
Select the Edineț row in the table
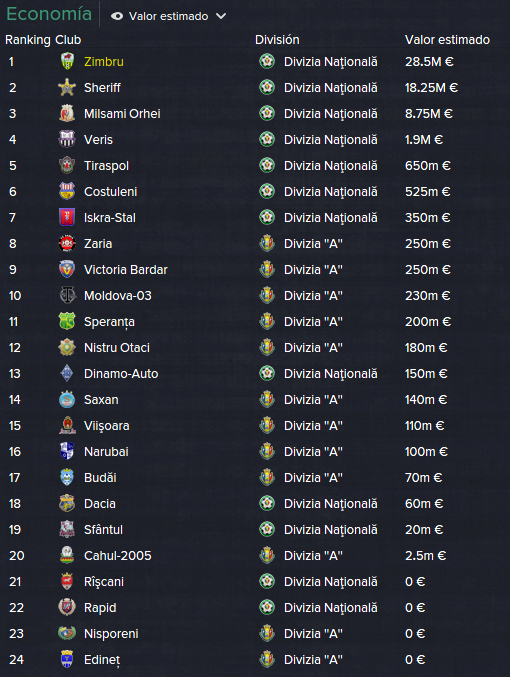coord(255,659)
